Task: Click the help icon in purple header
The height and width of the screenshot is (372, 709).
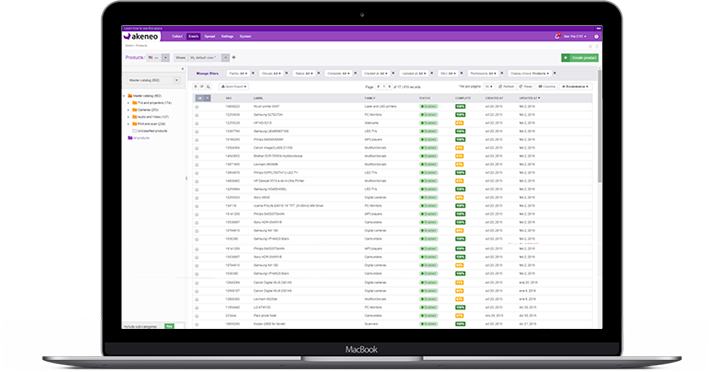Action: point(596,37)
